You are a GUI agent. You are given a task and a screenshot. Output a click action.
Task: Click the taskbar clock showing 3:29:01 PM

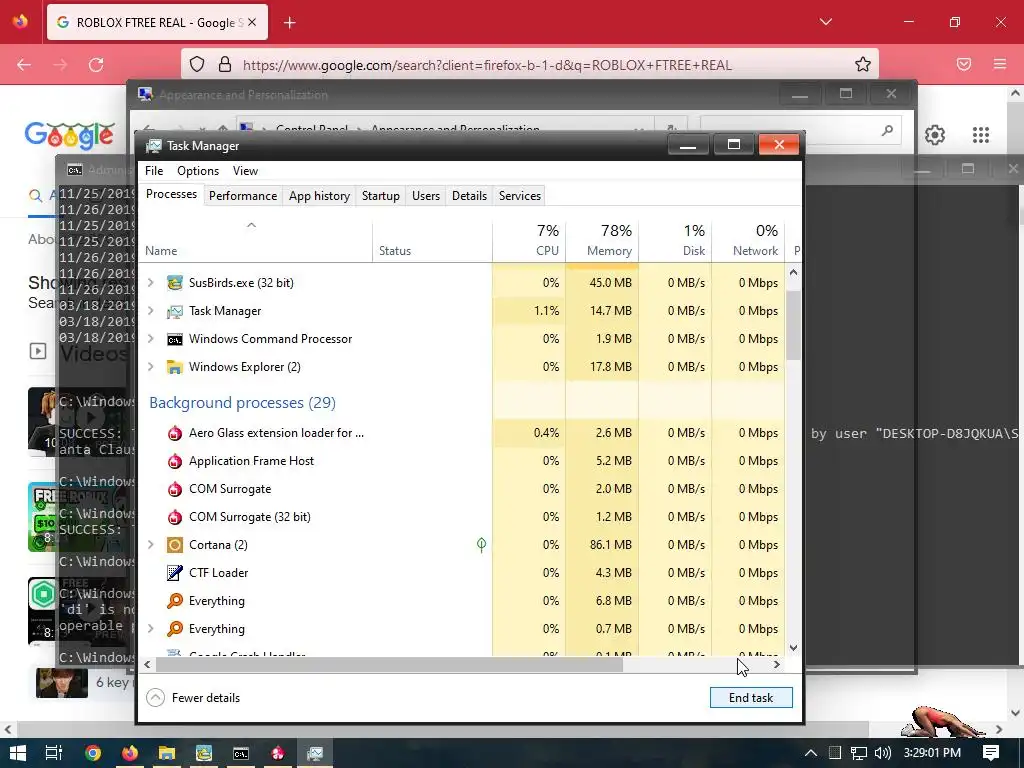[x=932, y=753]
